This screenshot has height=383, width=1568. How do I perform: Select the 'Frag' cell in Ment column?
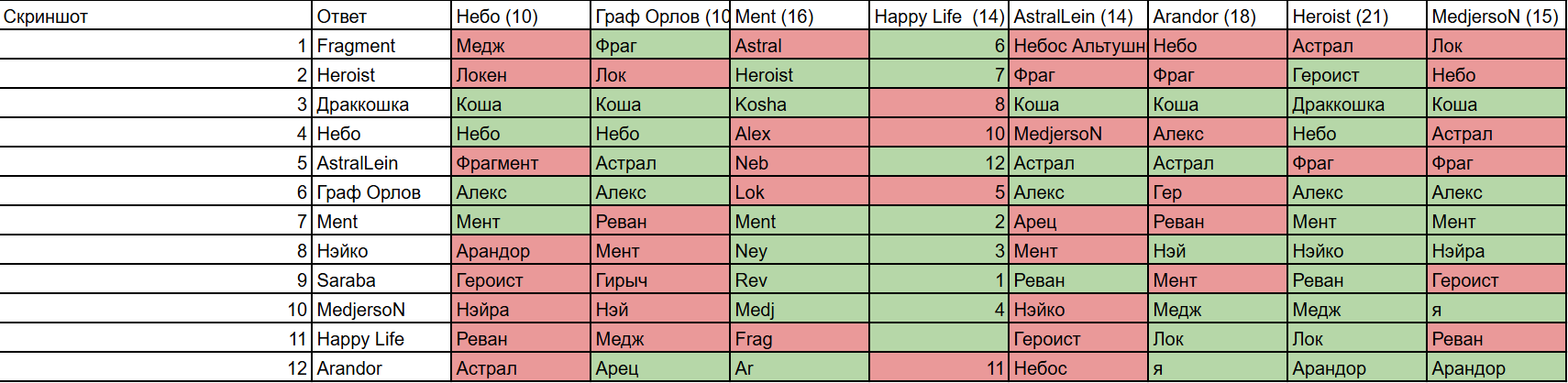[800, 338]
